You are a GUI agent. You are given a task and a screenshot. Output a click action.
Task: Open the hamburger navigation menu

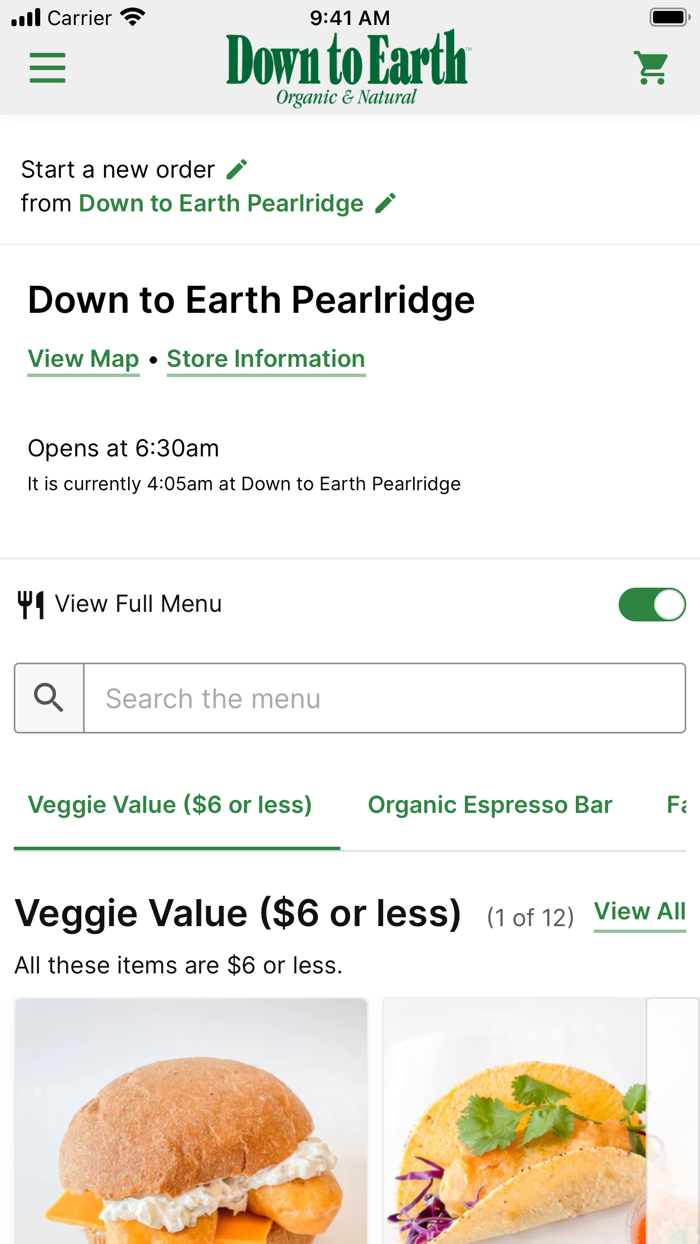tap(47, 67)
